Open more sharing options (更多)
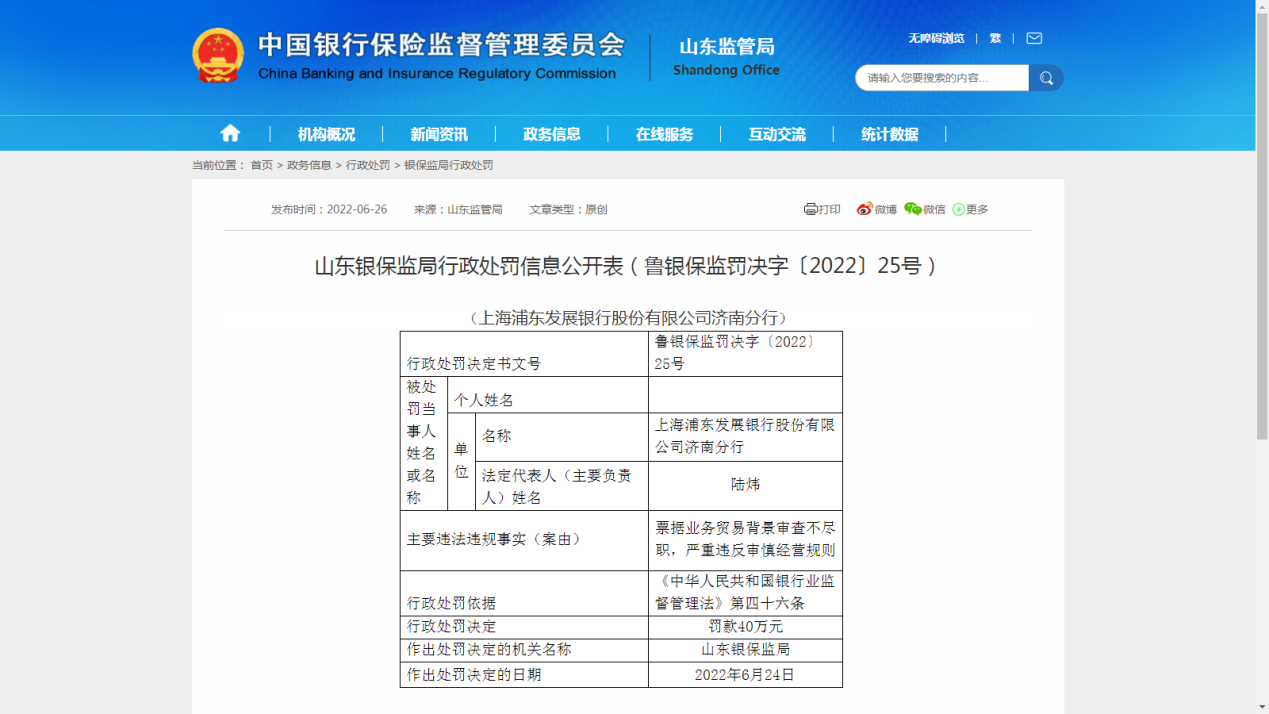 pos(971,209)
